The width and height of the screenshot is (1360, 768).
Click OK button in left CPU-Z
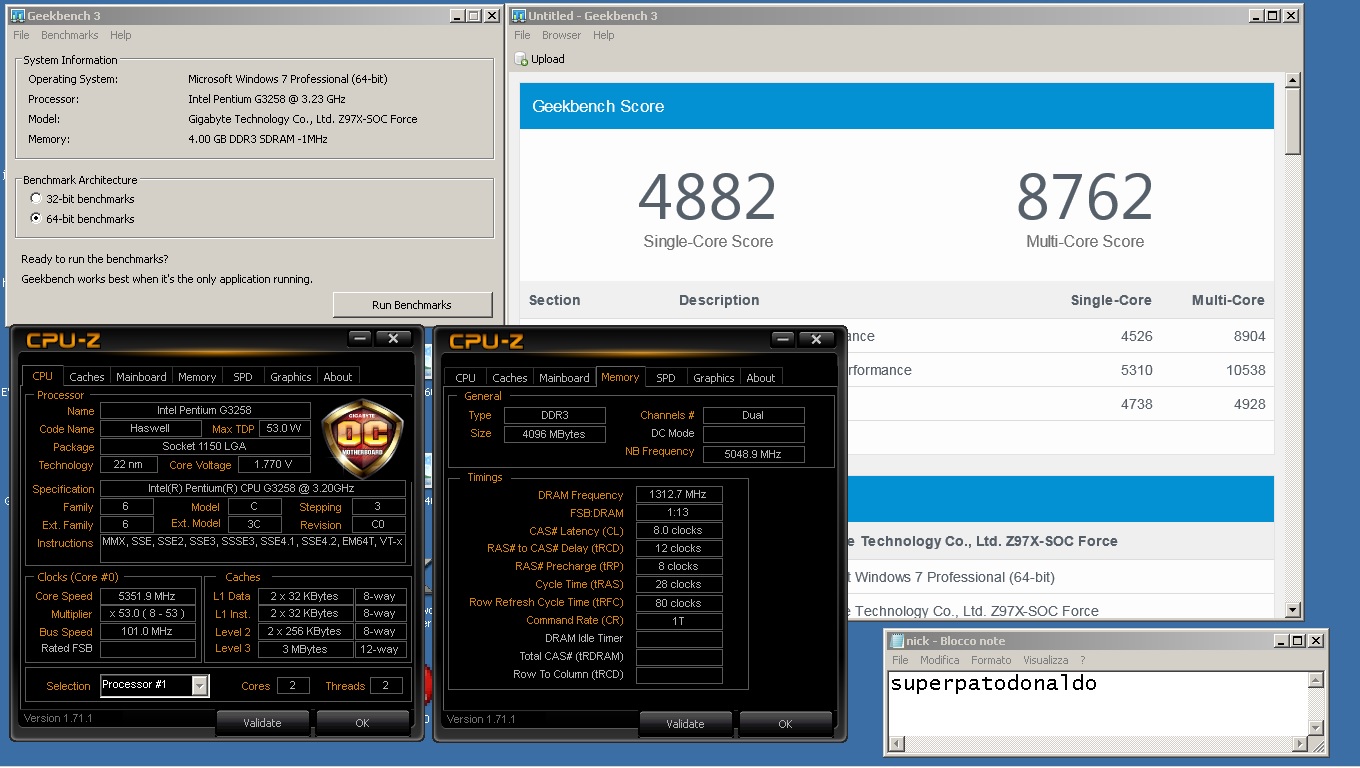click(362, 723)
